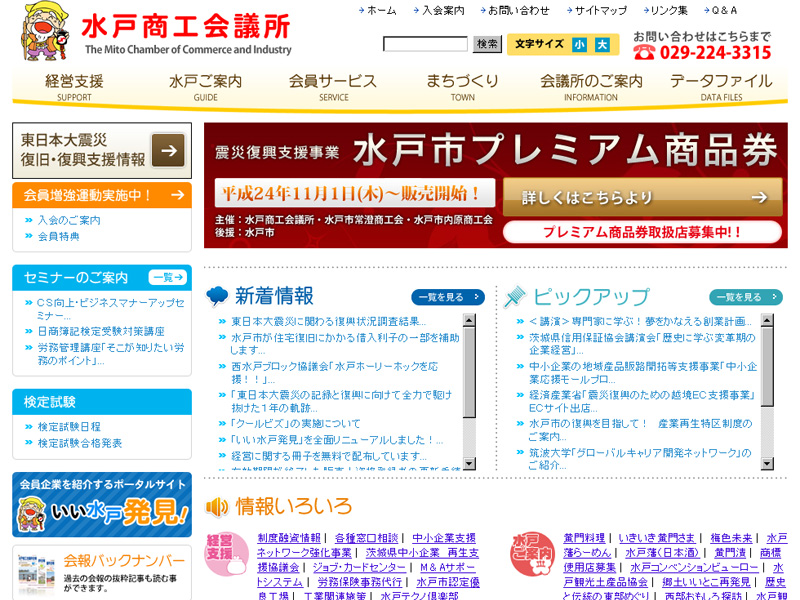Viewport: 800px width, 600px height.
Task: Open 水戸コンベンションビューロー link
Action: (694, 567)
